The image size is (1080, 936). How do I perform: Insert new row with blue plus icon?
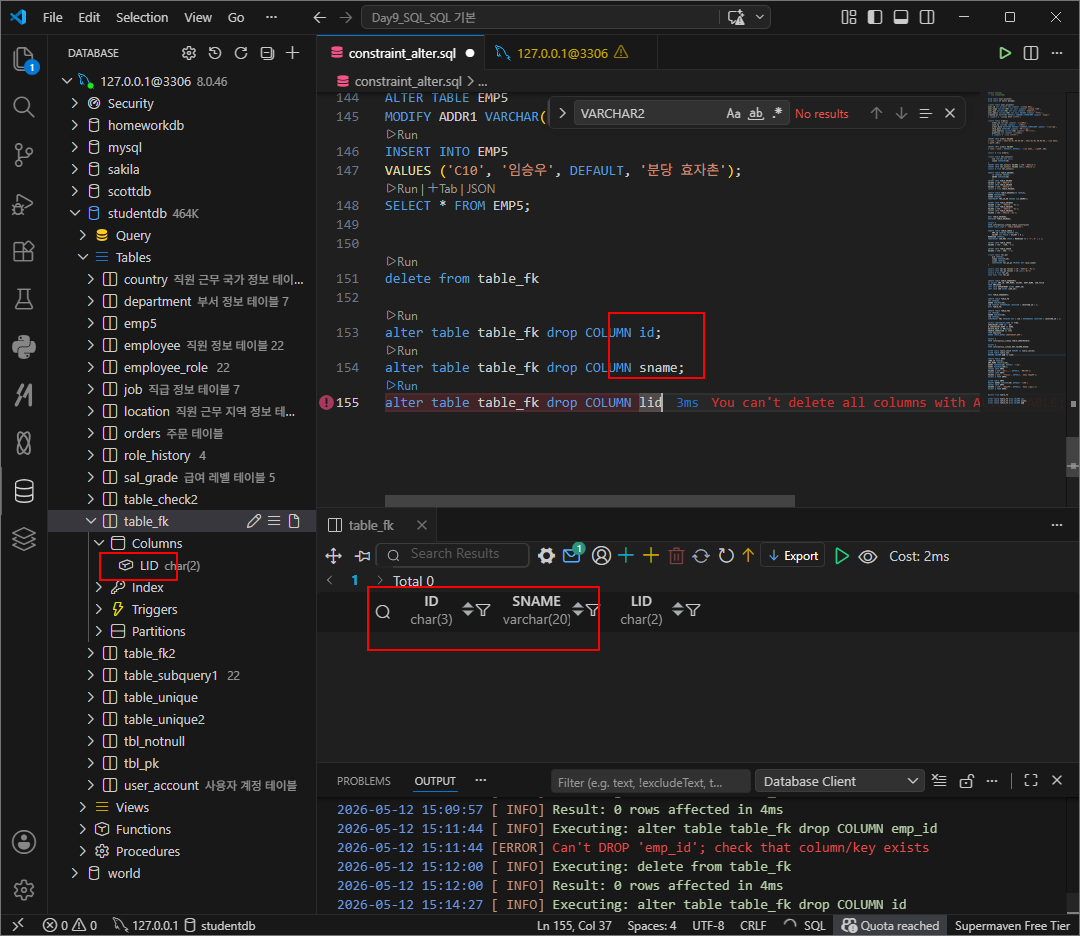point(625,556)
